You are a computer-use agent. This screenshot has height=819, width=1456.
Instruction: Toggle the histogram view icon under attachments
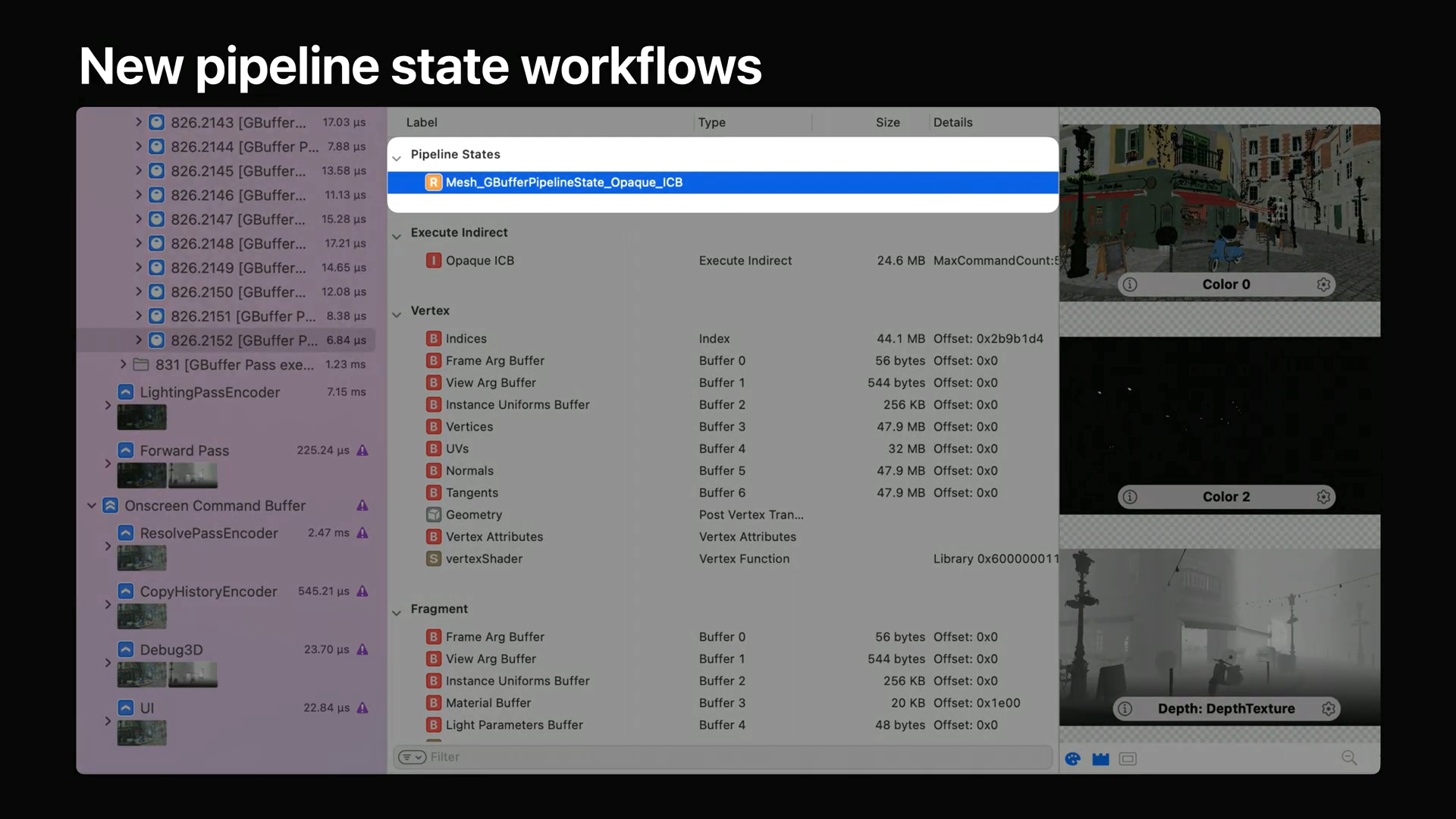pos(1100,758)
